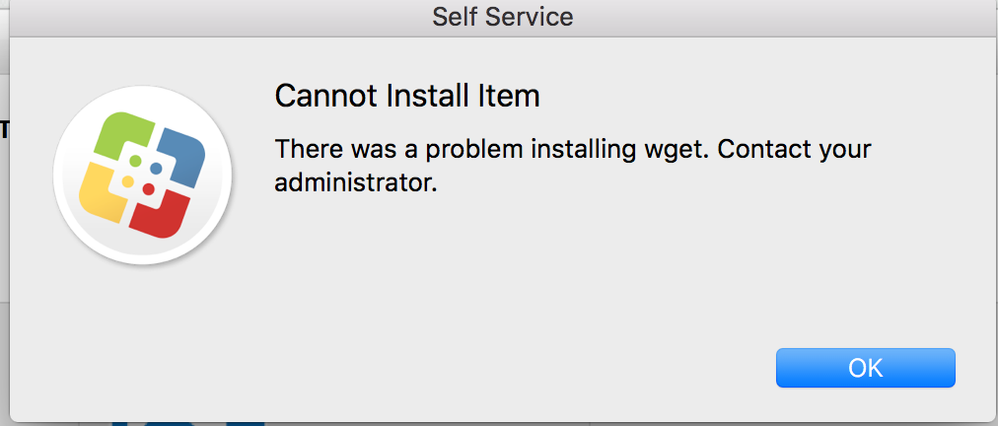Click the small blue dot in the logo
Image resolution: width=998 pixels, height=426 pixels.
pos(156,168)
